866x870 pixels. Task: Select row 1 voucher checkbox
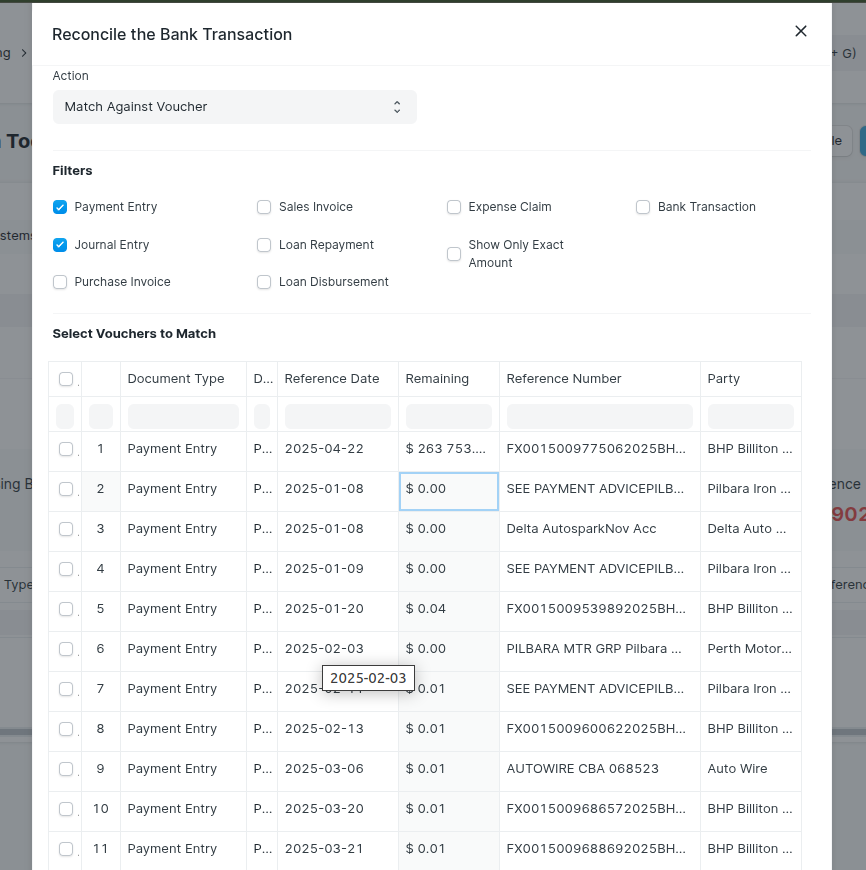pos(66,449)
